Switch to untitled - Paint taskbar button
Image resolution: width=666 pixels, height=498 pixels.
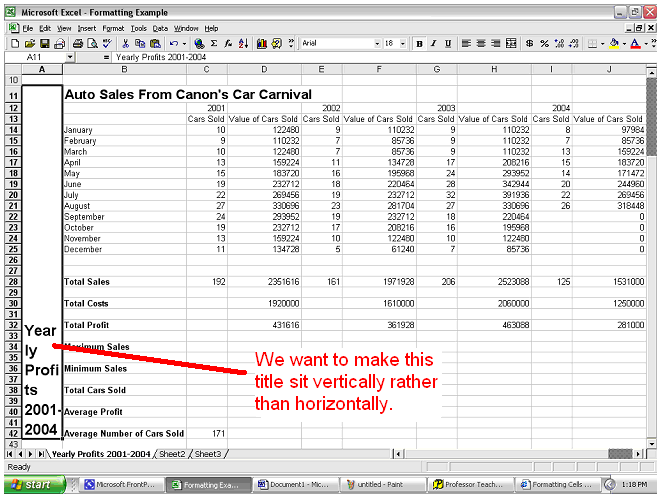pyautogui.click(x=381, y=484)
